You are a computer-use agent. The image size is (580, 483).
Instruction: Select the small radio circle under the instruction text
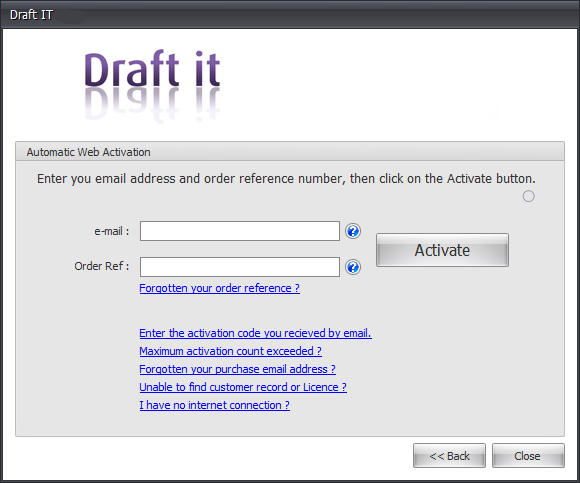(x=529, y=196)
